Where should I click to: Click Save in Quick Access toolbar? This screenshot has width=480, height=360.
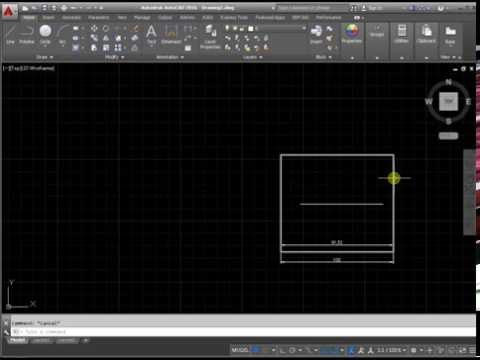tap(44, 8)
